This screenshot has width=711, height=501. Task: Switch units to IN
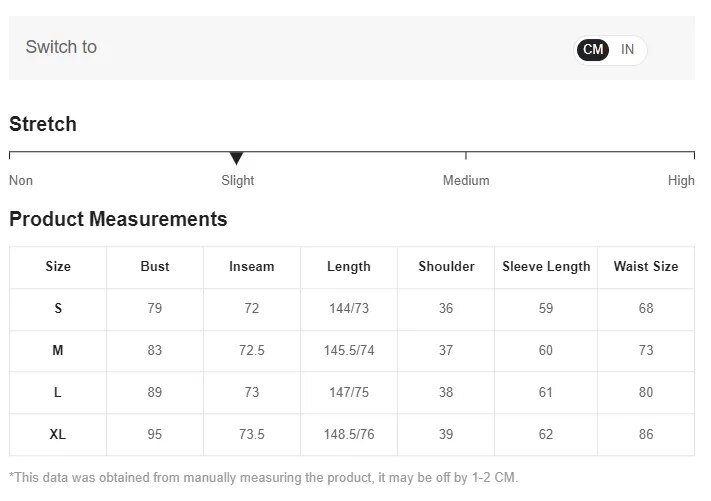point(628,49)
